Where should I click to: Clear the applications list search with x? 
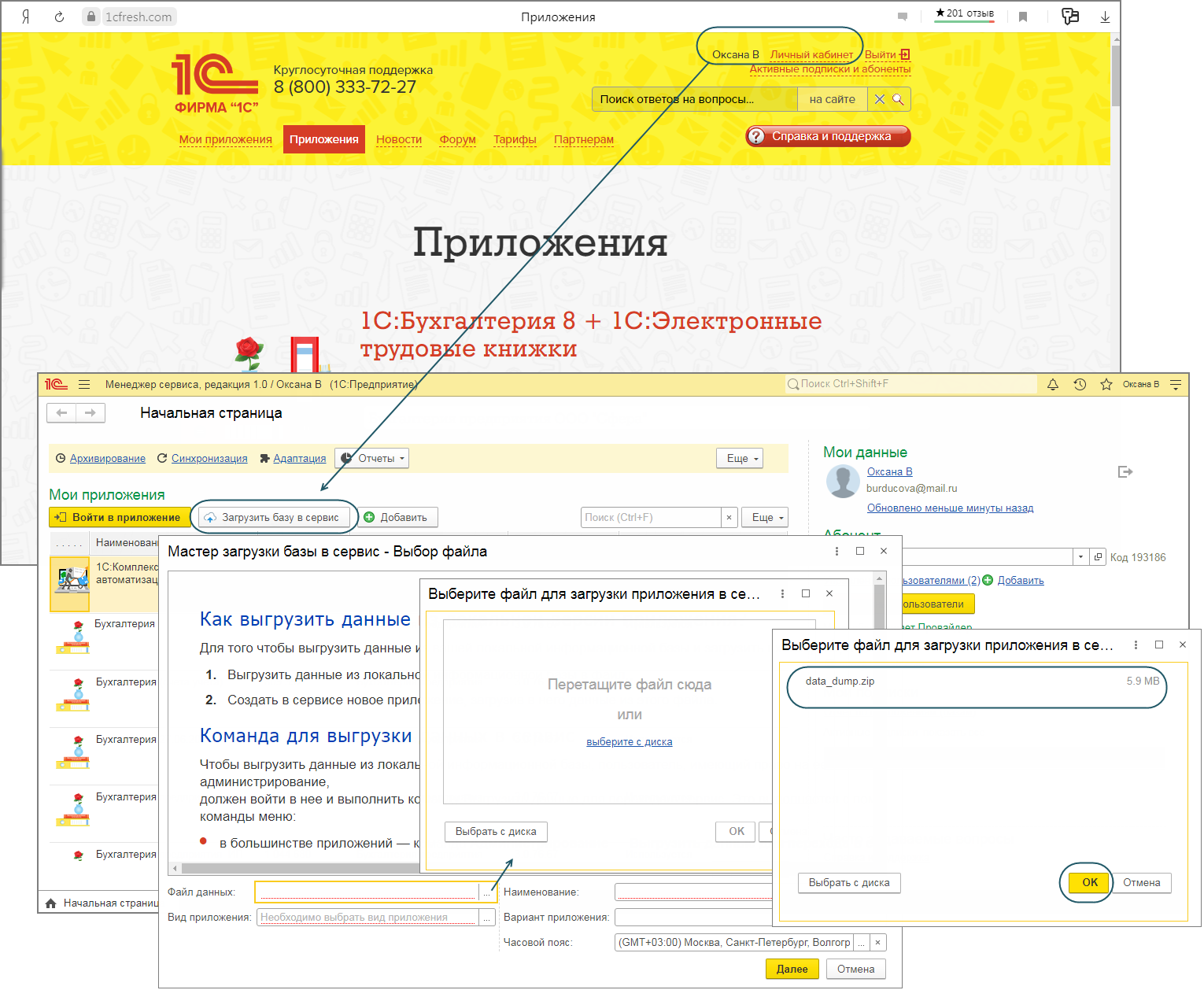(729, 517)
